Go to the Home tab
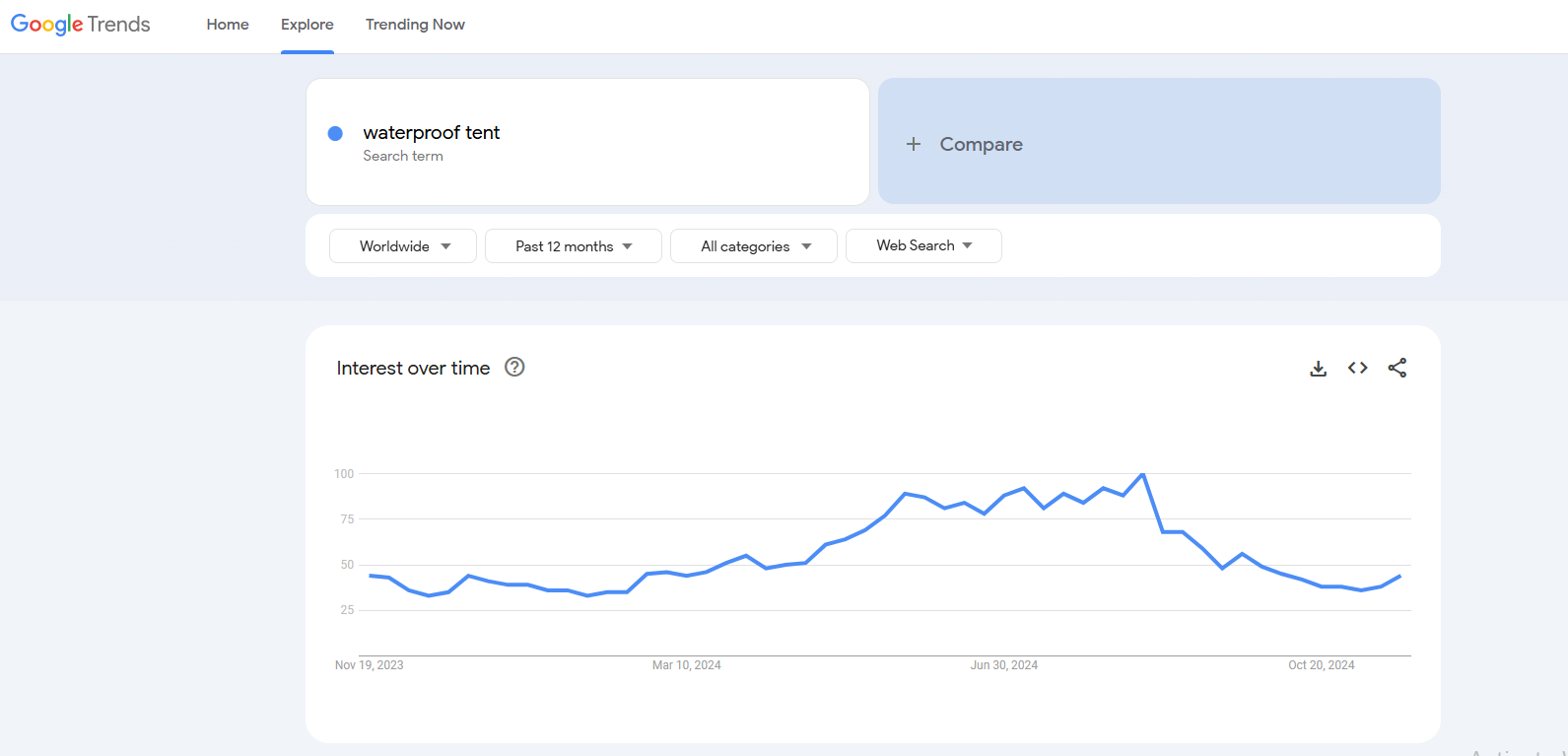1568x756 pixels. [x=228, y=25]
